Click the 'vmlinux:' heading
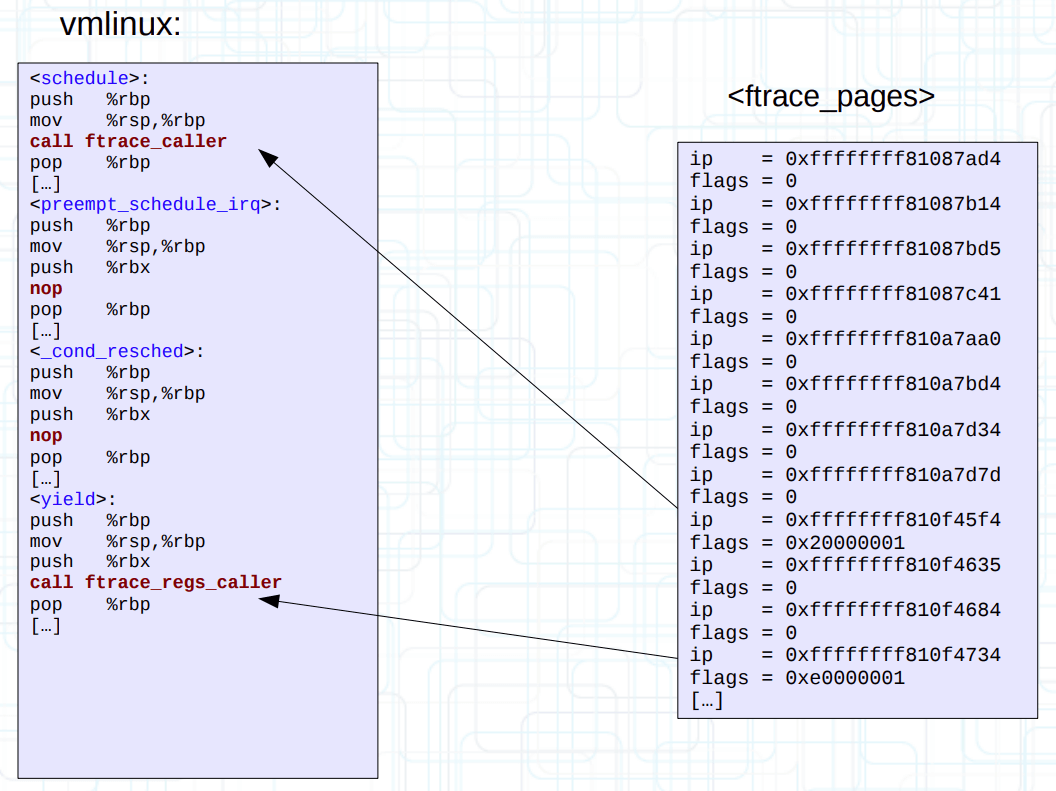The width and height of the screenshot is (1056, 791). pyautogui.click(x=121, y=24)
